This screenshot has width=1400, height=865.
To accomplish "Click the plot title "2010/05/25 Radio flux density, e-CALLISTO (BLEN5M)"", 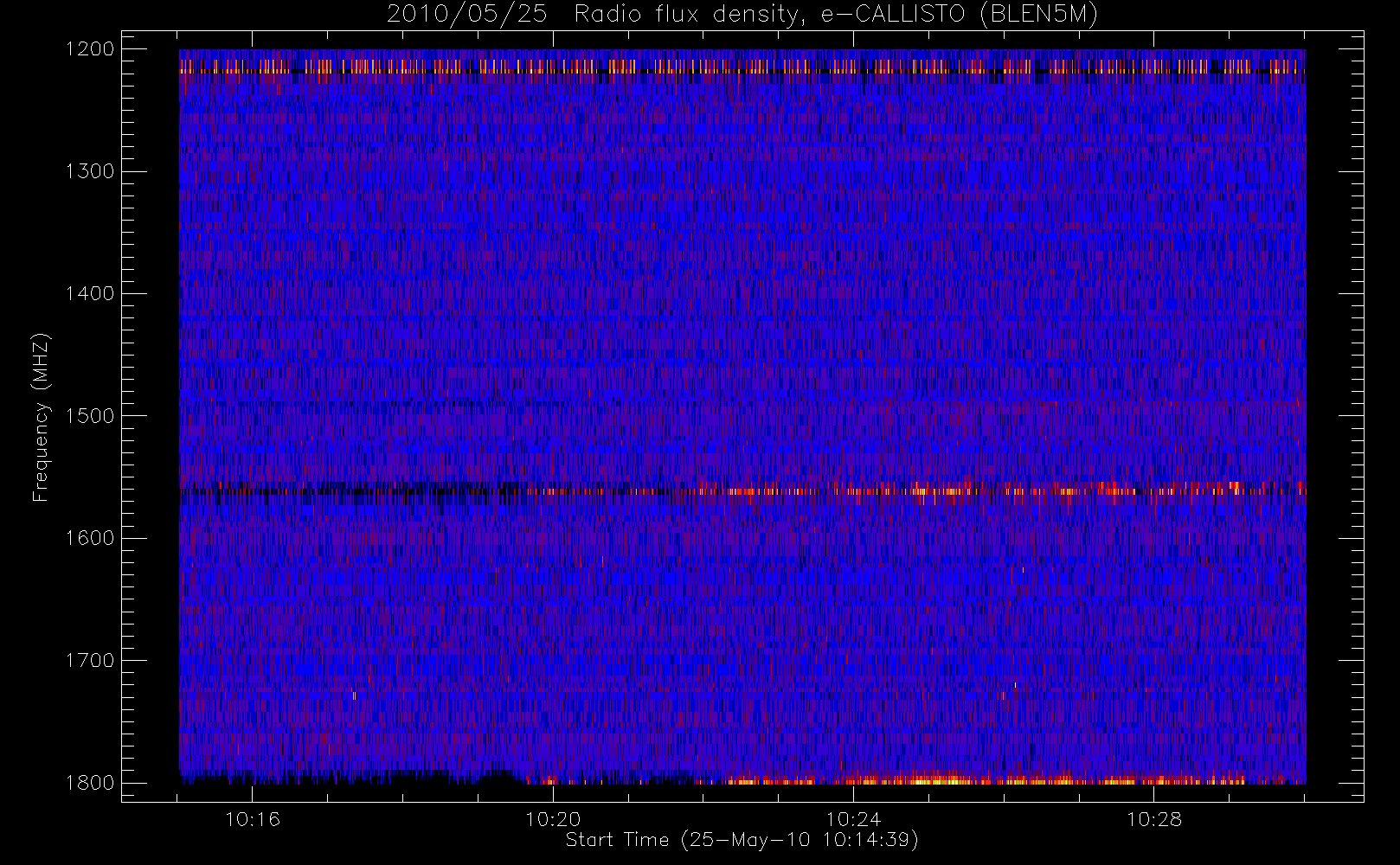I will (x=742, y=15).
